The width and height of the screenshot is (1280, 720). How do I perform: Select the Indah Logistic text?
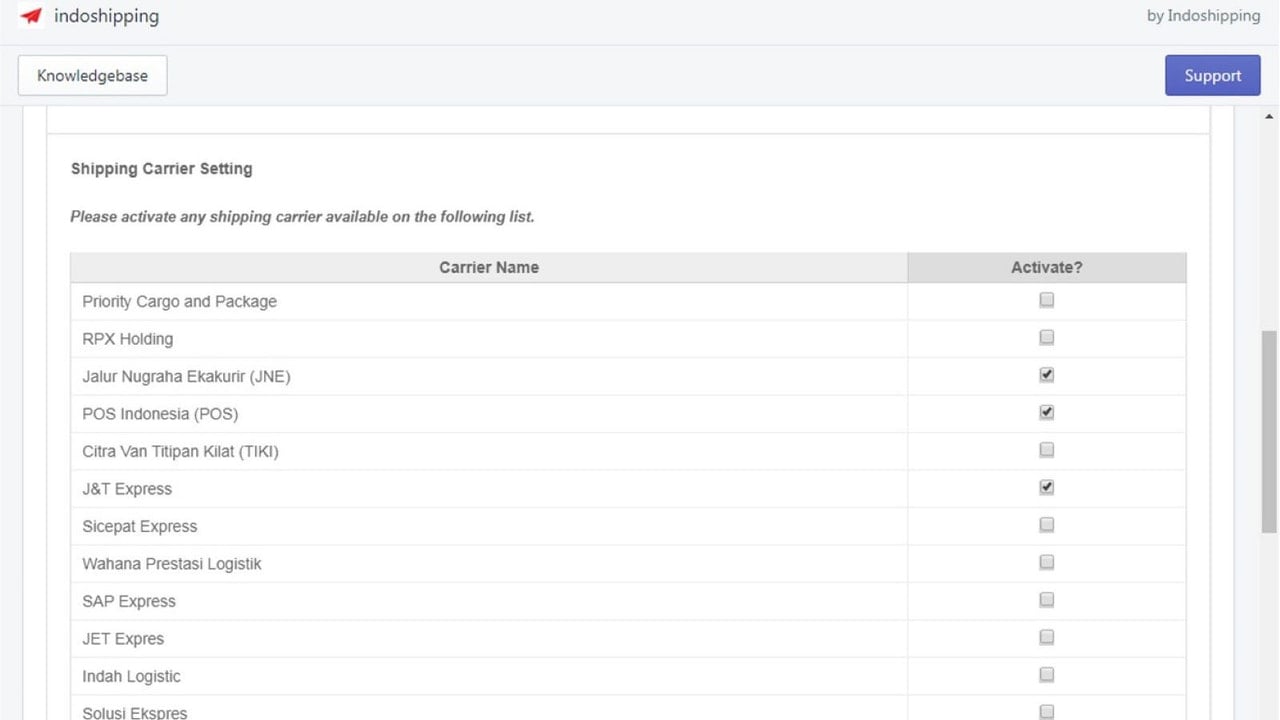[x=132, y=677]
